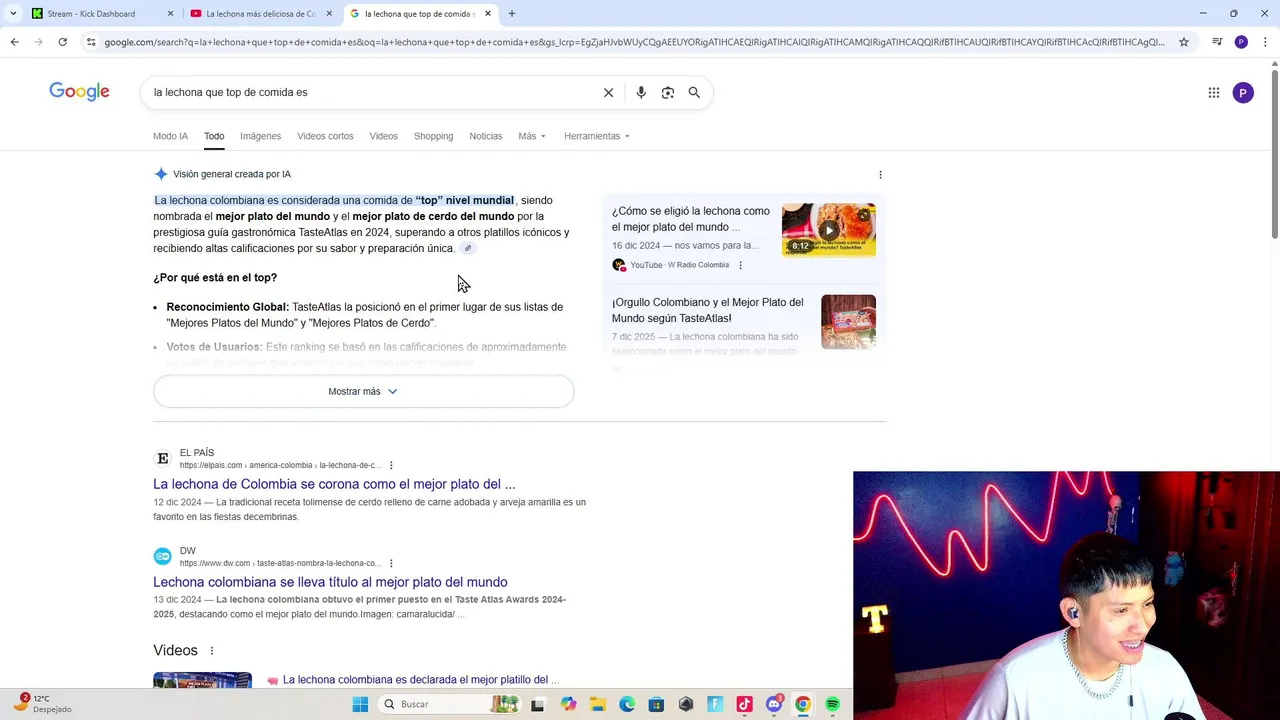Viewport: 1280px width, 720px height.
Task: Select the Shopping results tab
Action: click(433, 136)
